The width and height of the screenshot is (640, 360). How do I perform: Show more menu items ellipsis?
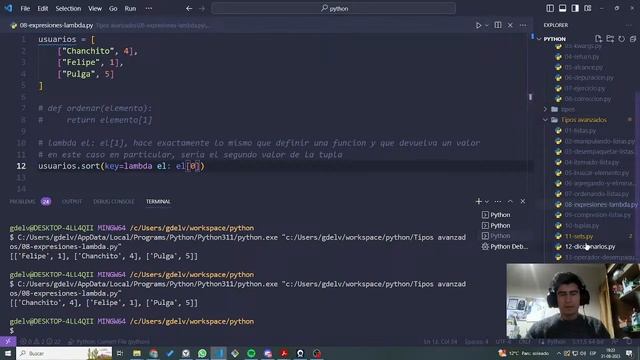click(149, 8)
